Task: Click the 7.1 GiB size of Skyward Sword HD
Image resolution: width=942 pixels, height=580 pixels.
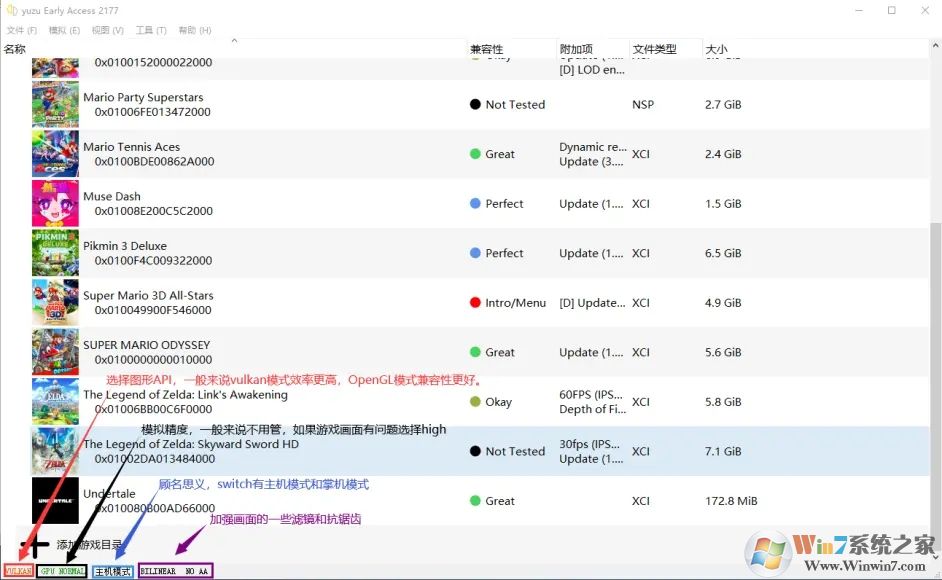Action: (x=723, y=451)
